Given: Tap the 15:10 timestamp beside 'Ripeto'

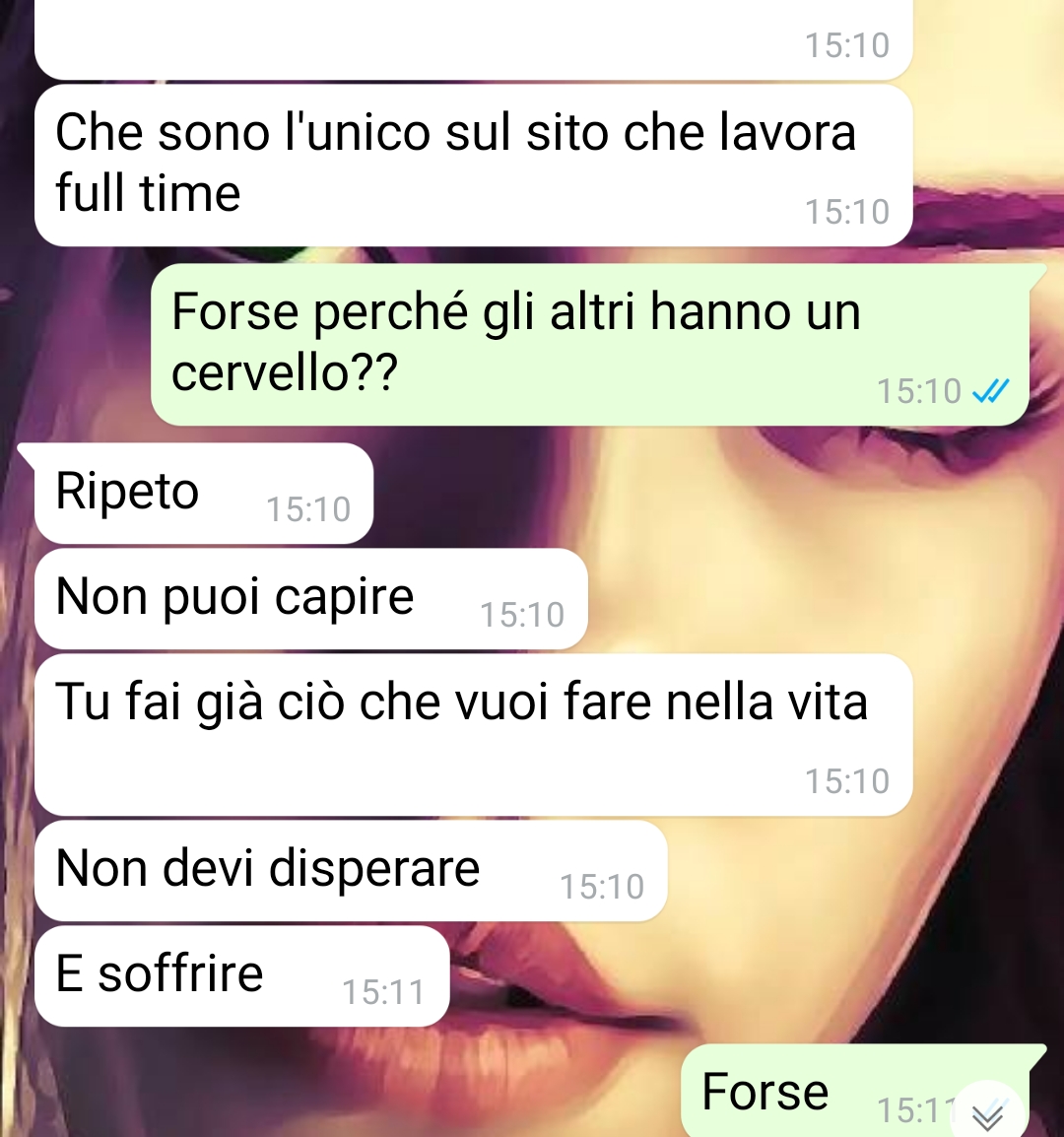Looking at the screenshot, I should click(308, 509).
